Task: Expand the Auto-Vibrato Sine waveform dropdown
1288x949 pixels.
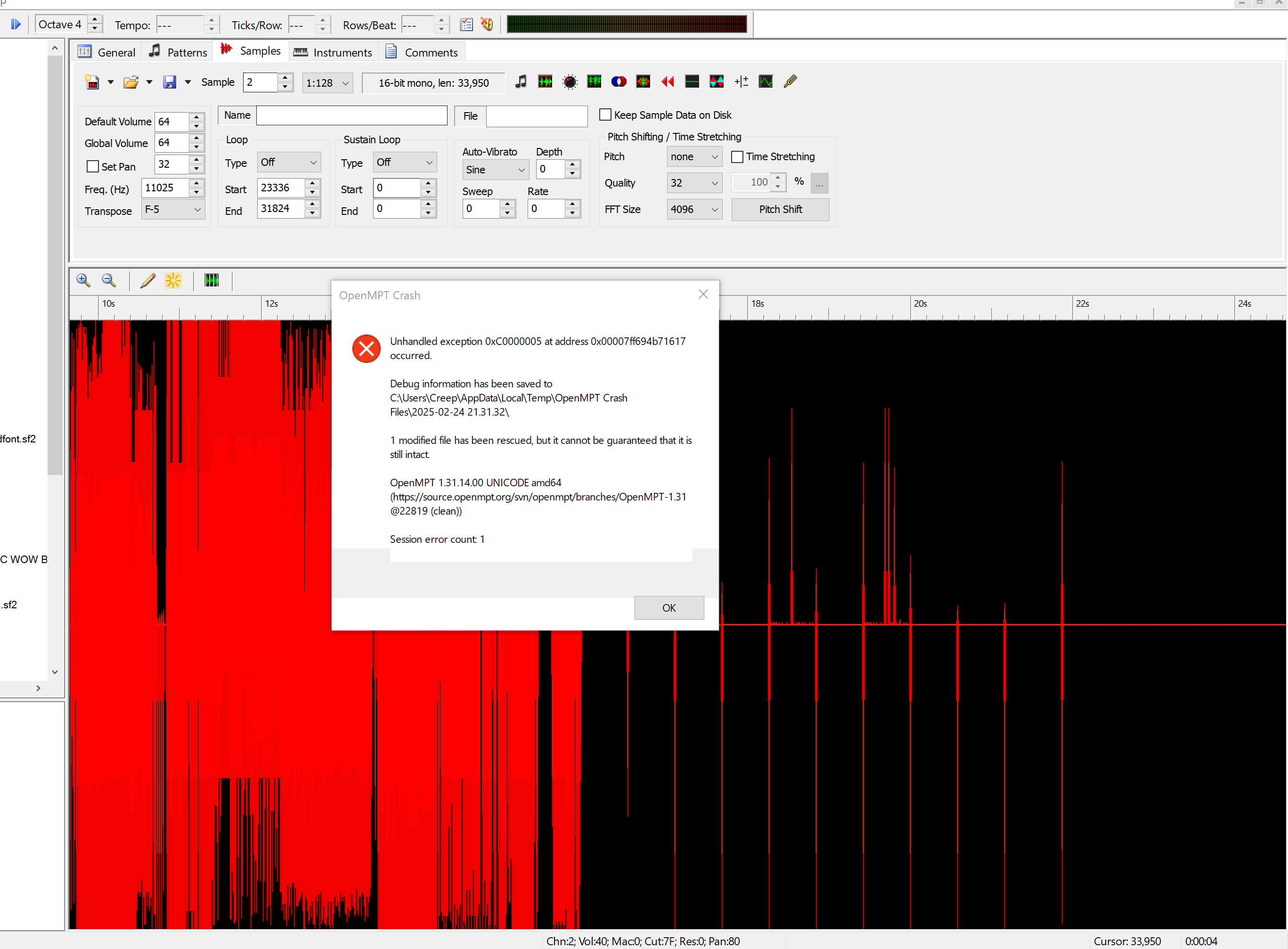Action: [495, 170]
